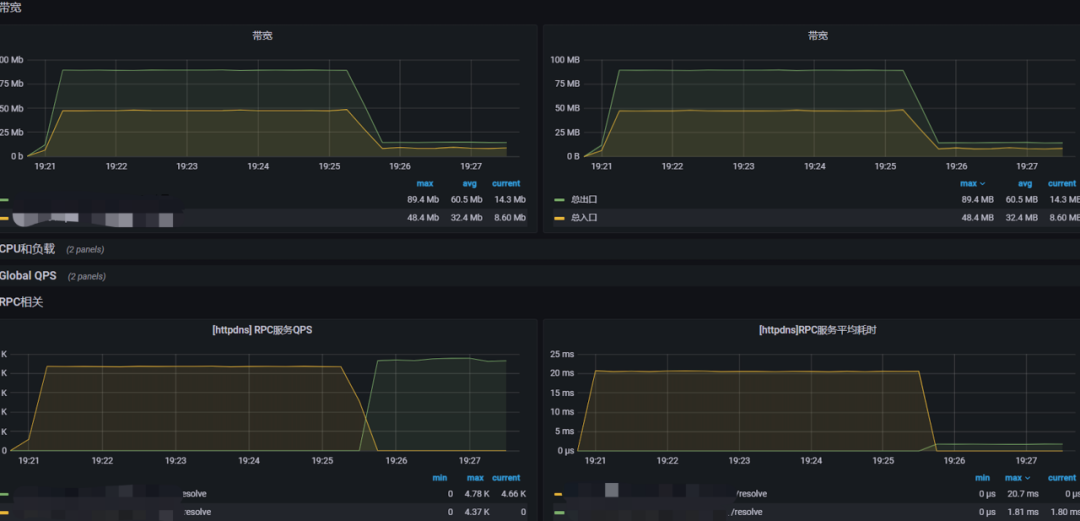
Task: Sort RPC QPS legend by min
Action: (x=439, y=478)
